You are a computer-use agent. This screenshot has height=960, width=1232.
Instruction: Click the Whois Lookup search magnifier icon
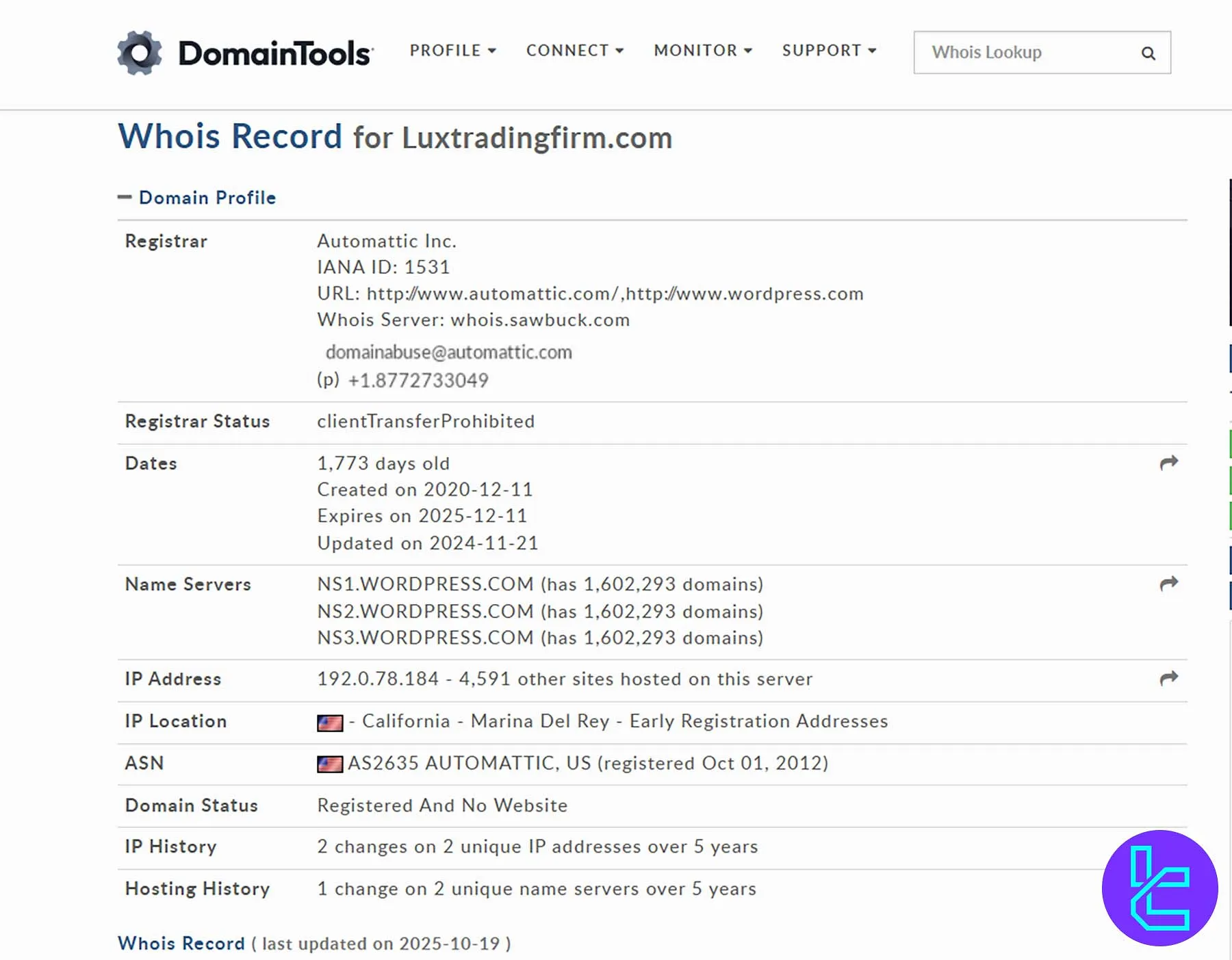point(1148,53)
